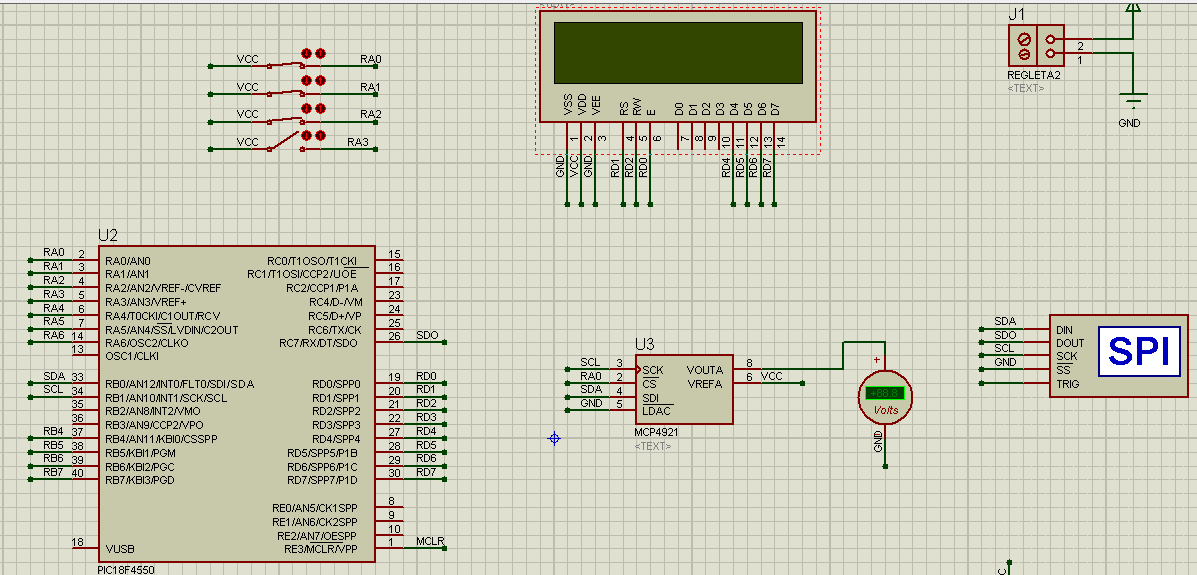Image resolution: width=1197 pixels, height=575 pixels.
Task: Click the VOUTA pin name on U3
Action: click(x=705, y=370)
